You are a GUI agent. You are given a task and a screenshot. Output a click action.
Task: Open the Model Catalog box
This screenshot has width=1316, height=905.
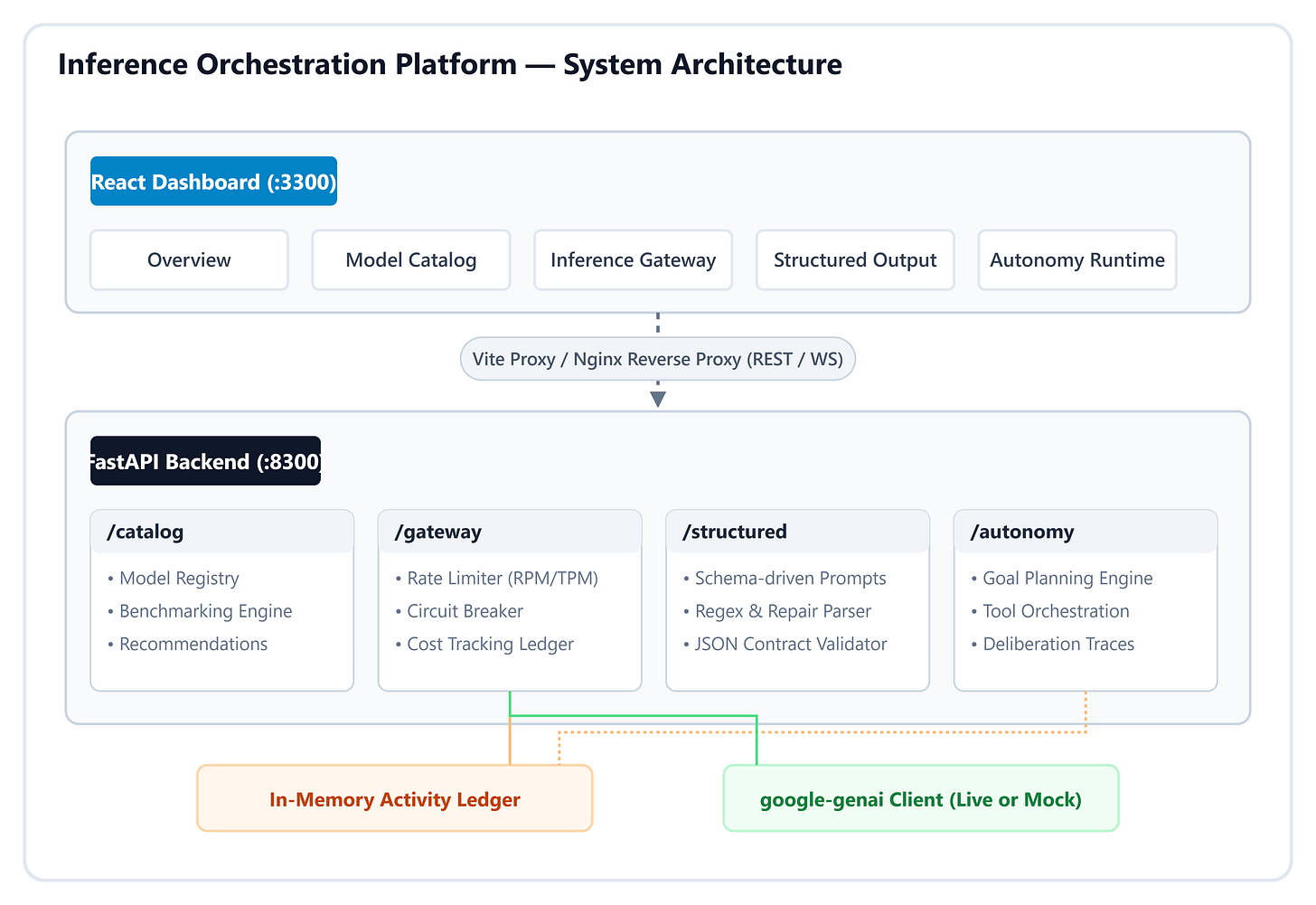pos(411,260)
